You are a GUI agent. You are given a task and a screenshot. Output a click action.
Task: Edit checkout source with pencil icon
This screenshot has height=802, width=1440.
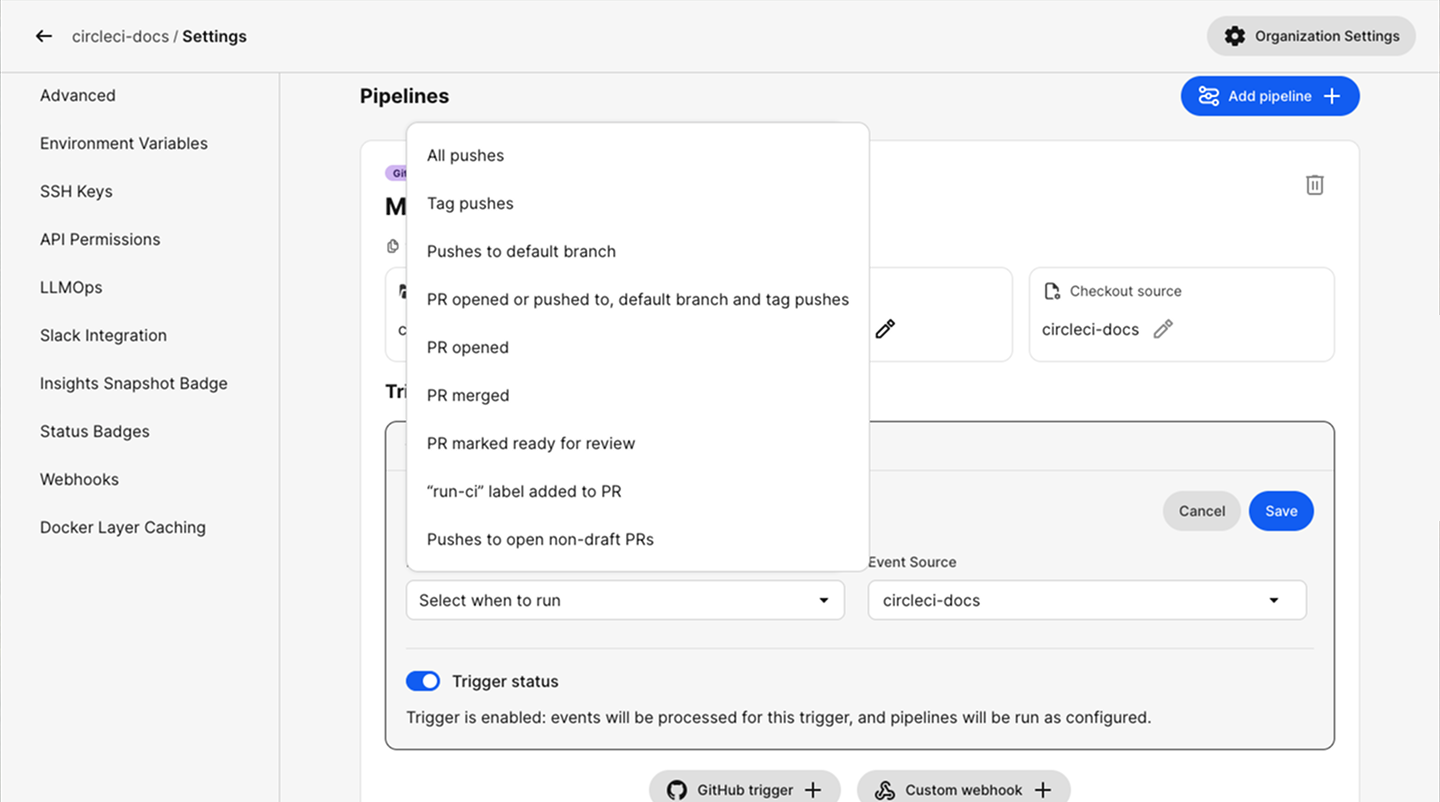[x=1162, y=329]
